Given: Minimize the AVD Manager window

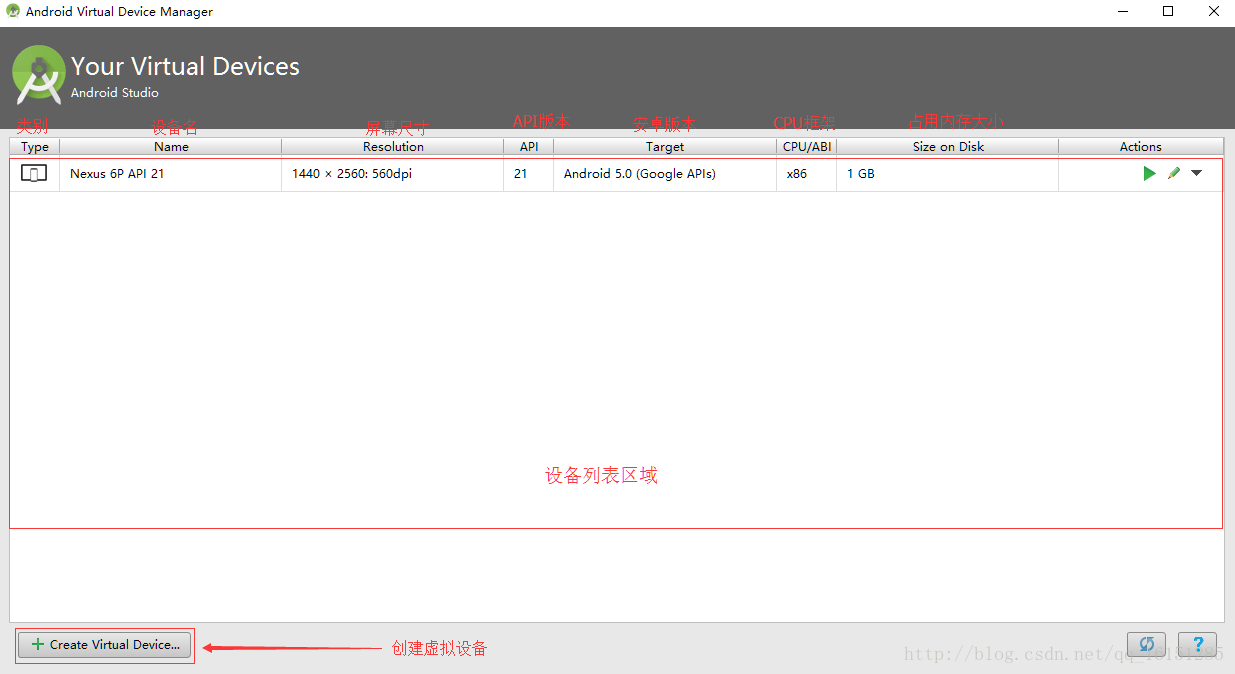Looking at the screenshot, I should coord(1122,12).
